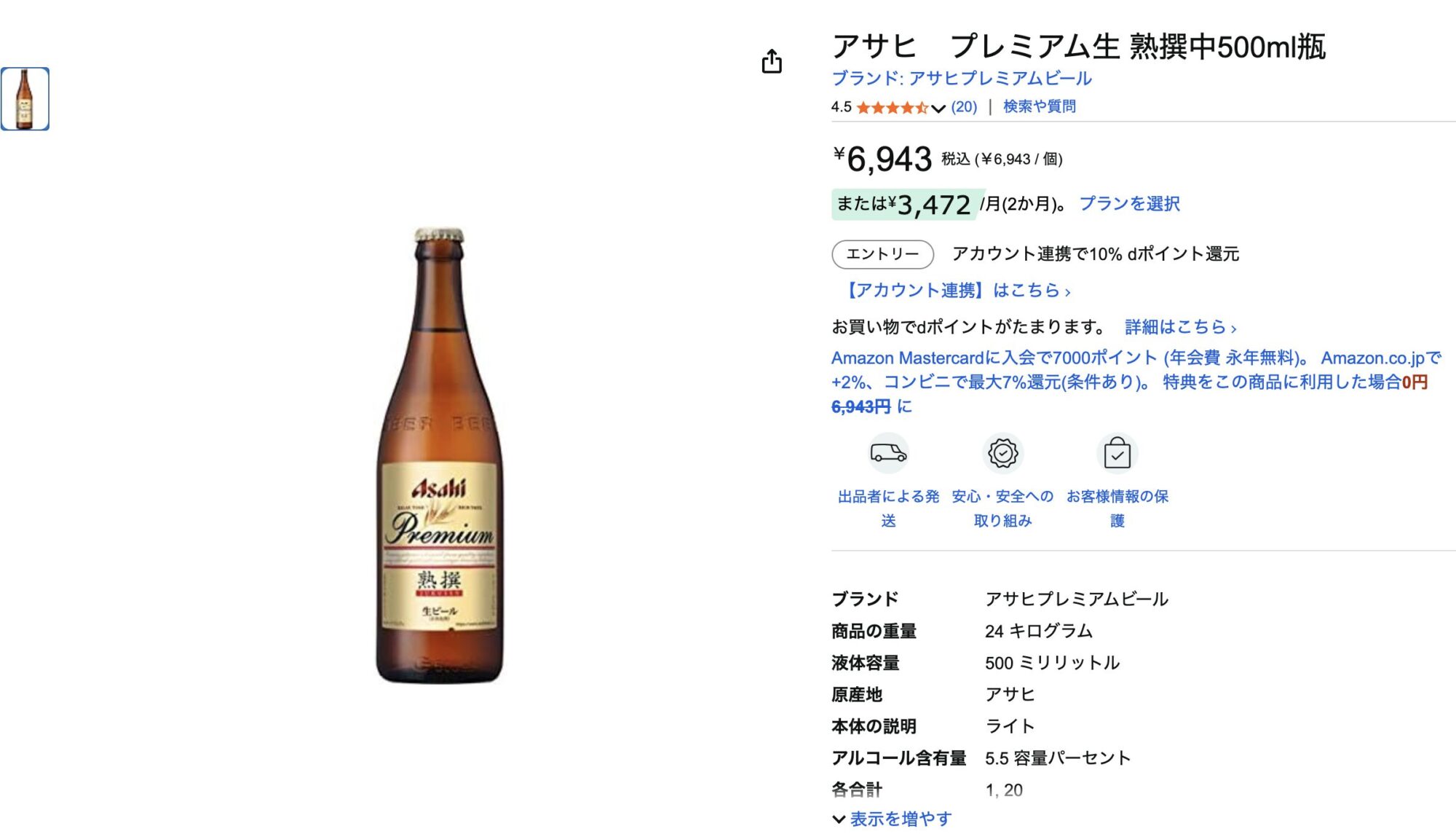This screenshot has width=1456, height=834.
Task: Open the 20 customer reviews link
Action: click(x=964, y=107)
